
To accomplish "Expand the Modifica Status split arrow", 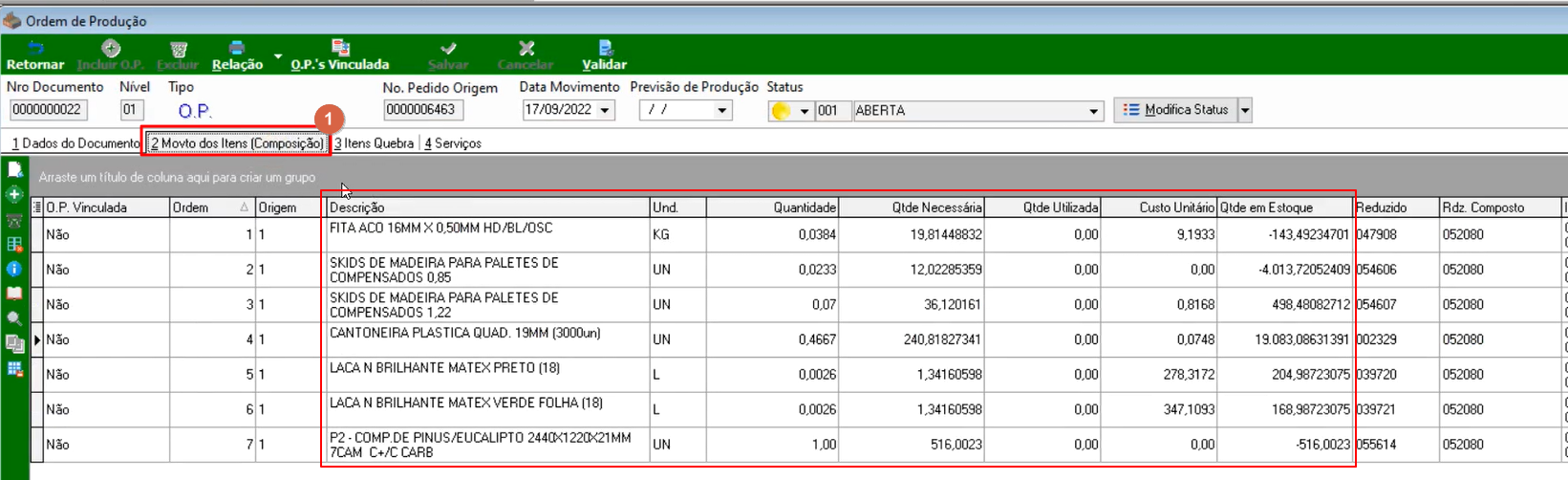I will coord(1245,110).
